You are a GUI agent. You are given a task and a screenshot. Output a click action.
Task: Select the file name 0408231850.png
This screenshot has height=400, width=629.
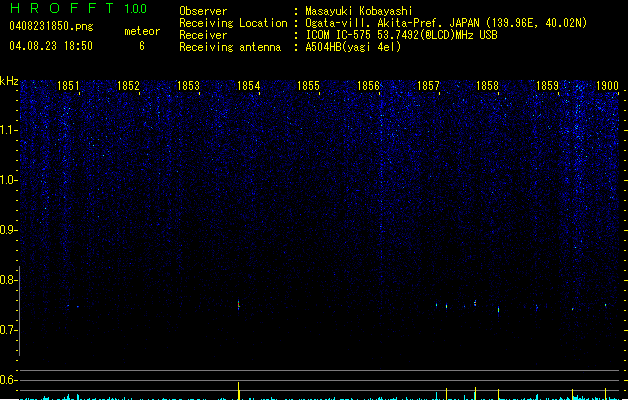51,26
